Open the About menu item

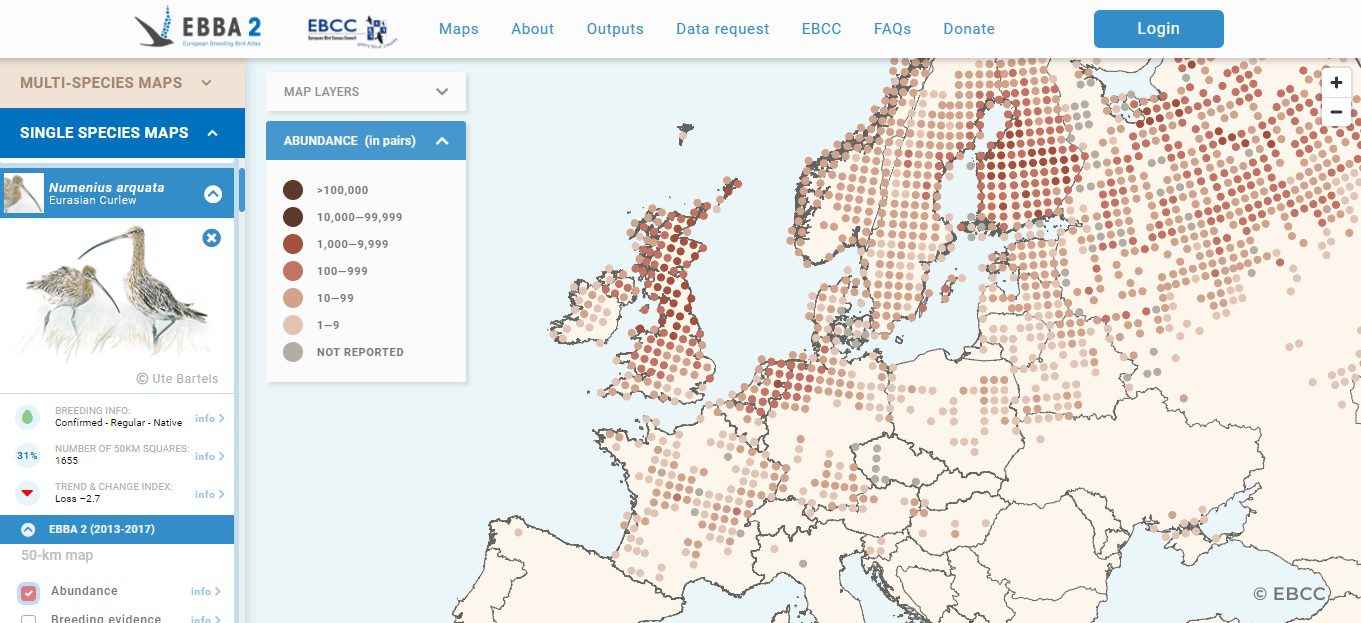coord(532,29)
